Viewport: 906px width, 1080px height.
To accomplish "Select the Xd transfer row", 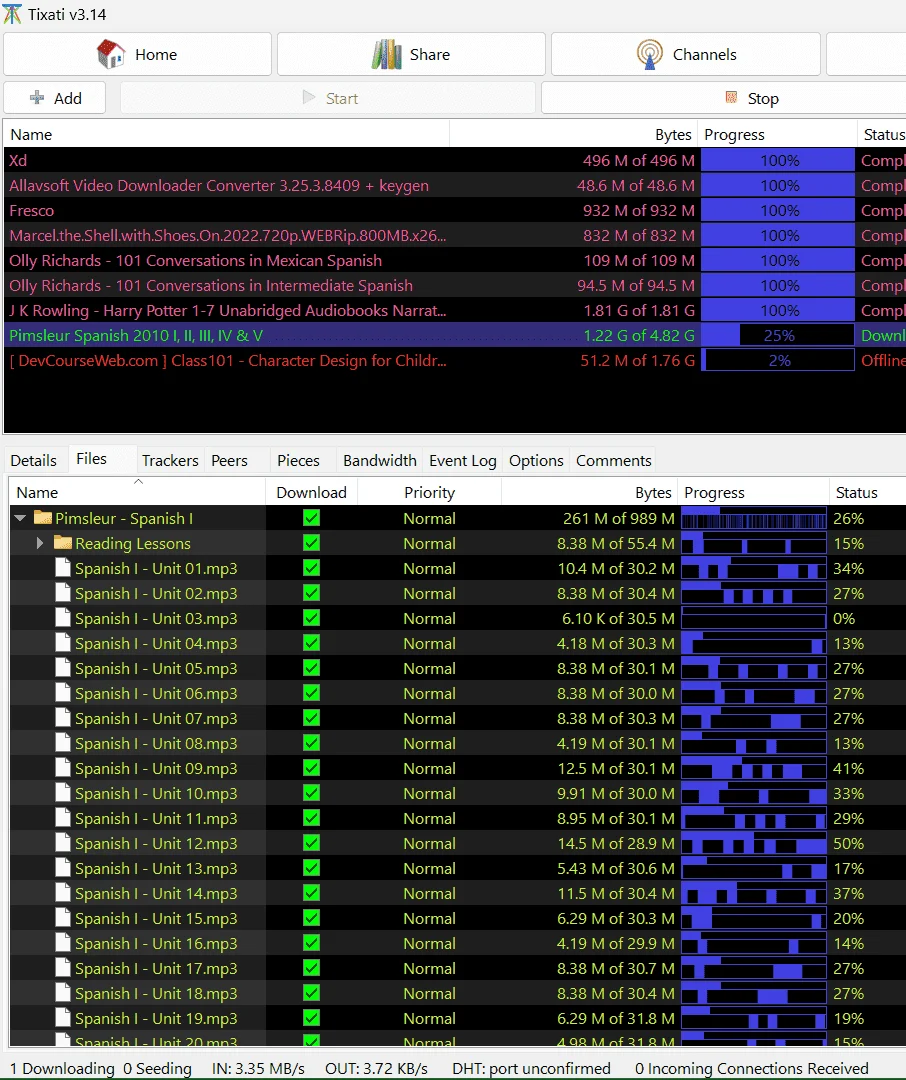I will tap(453, 160).
